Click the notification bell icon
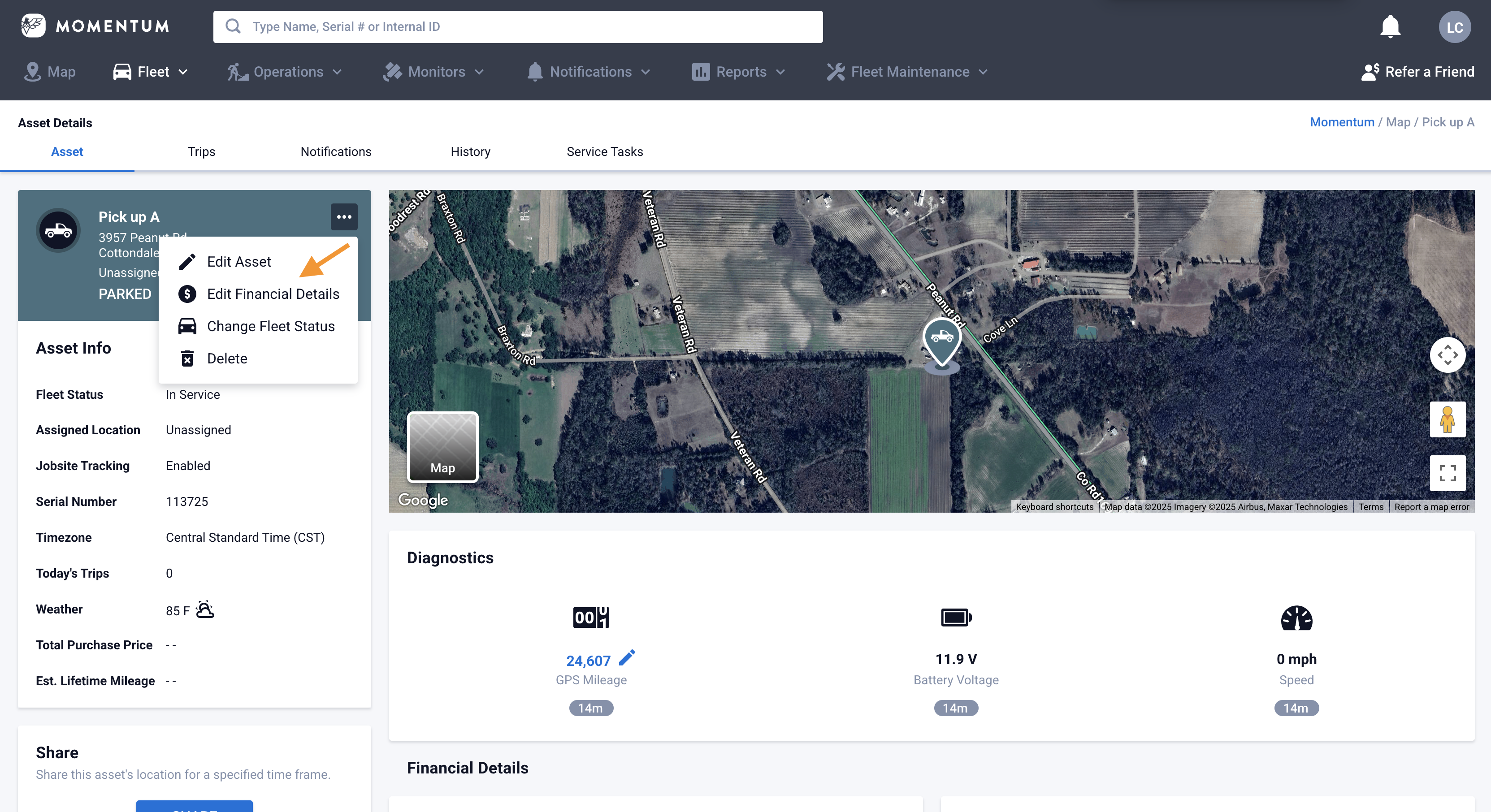Viewport: 1491px width, 812px height. 1390,26
